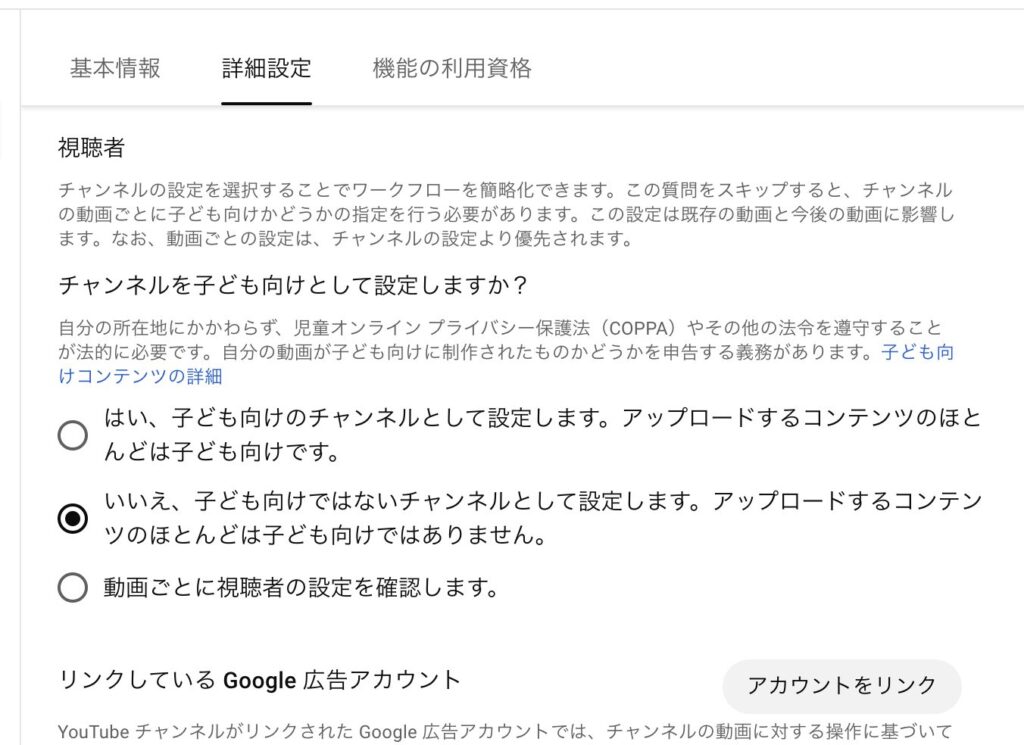Select the はい、子ども向け radio button
Screen dimensions: 1024x745
point(73,435)
